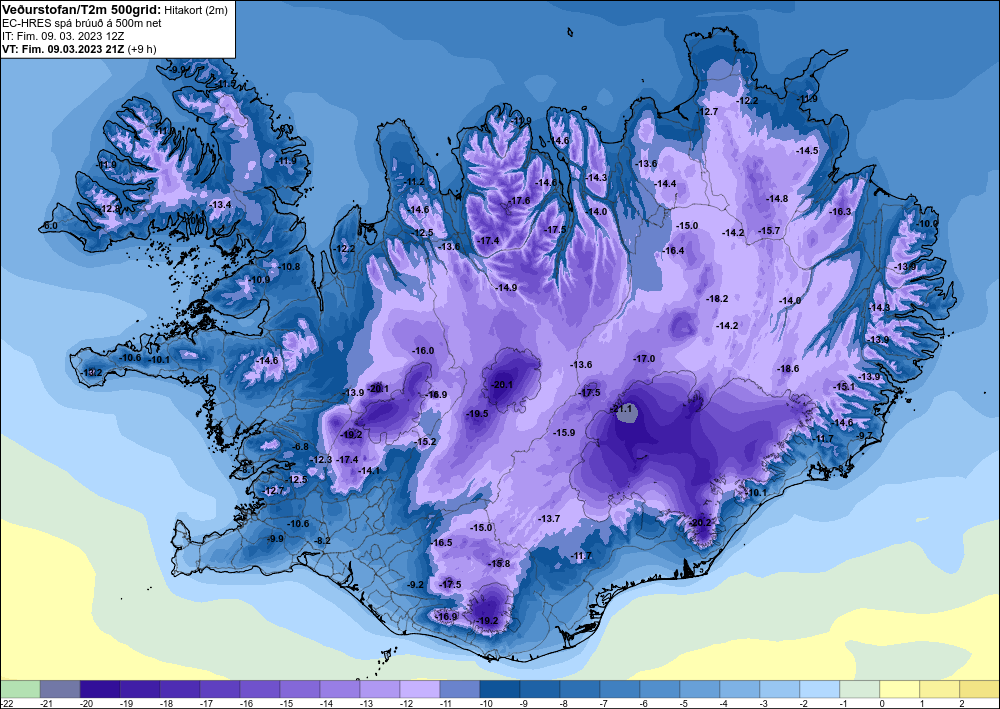The width and height of the screenshot is (1000, 709).
Task: Click the -20.2 temperature label
Action: coord(700,522)
